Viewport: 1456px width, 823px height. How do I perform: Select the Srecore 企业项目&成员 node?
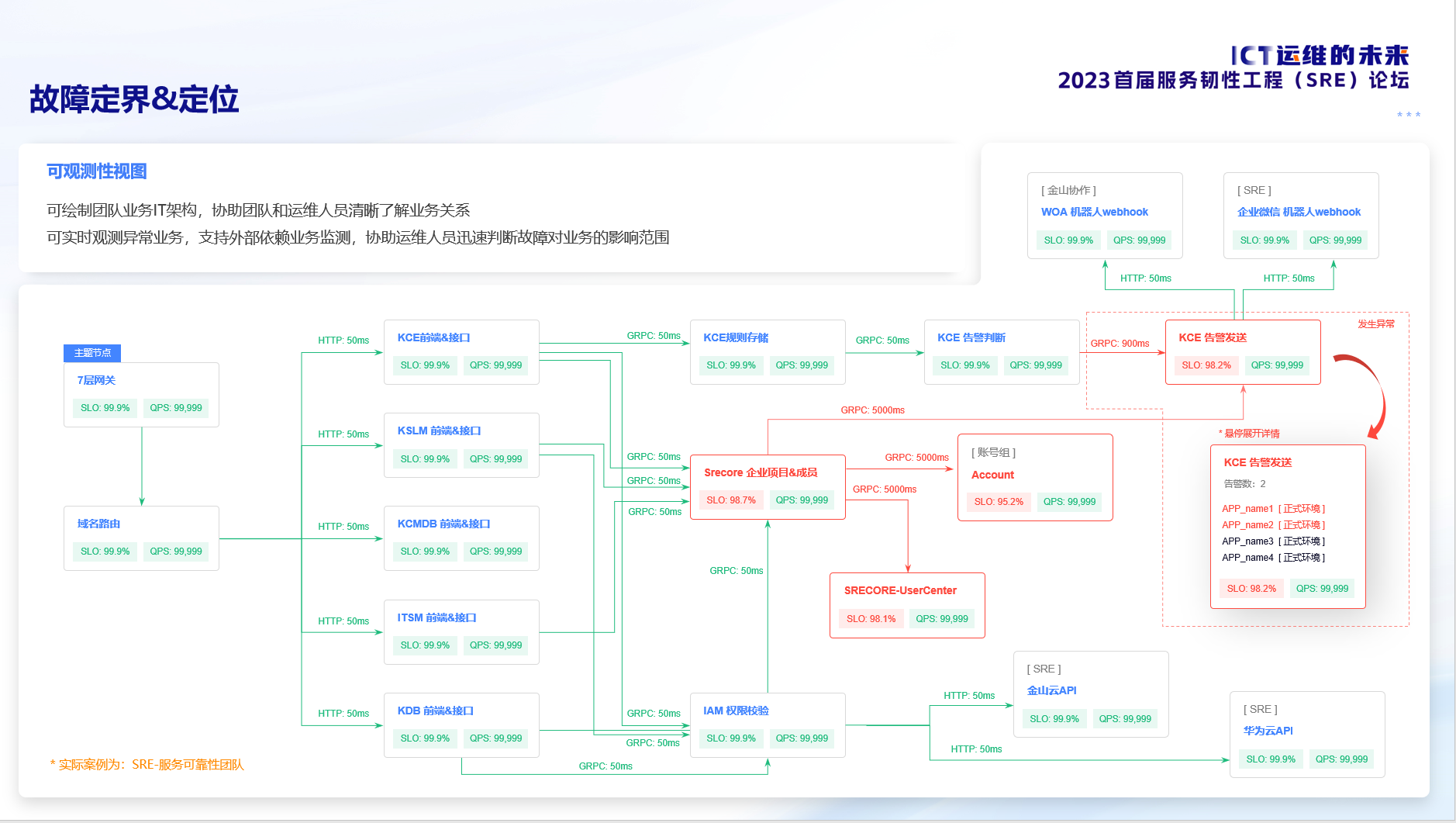pyautogui.click(x=768, y=487)
